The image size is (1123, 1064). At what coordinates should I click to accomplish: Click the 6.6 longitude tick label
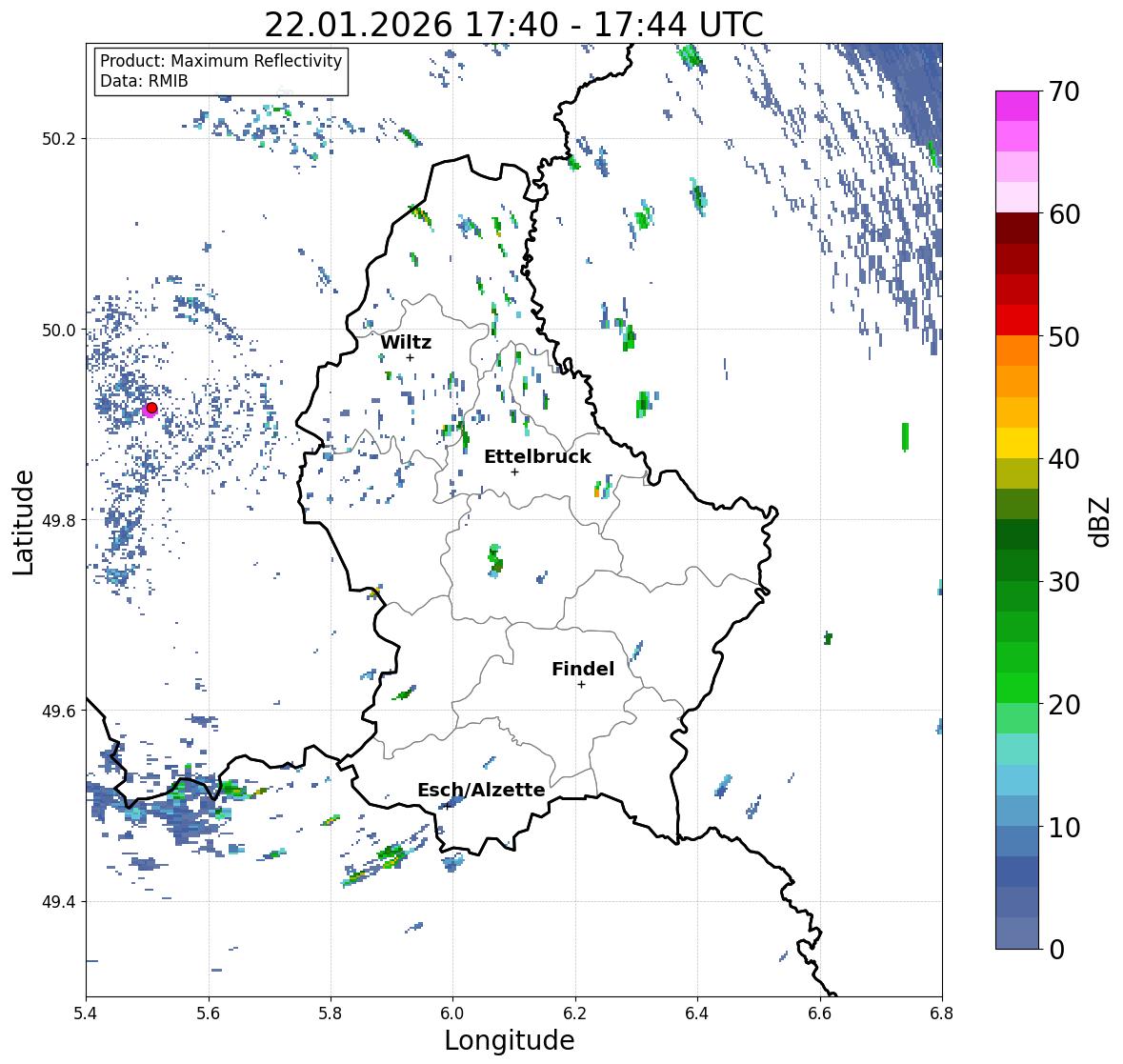point(819,1014)
